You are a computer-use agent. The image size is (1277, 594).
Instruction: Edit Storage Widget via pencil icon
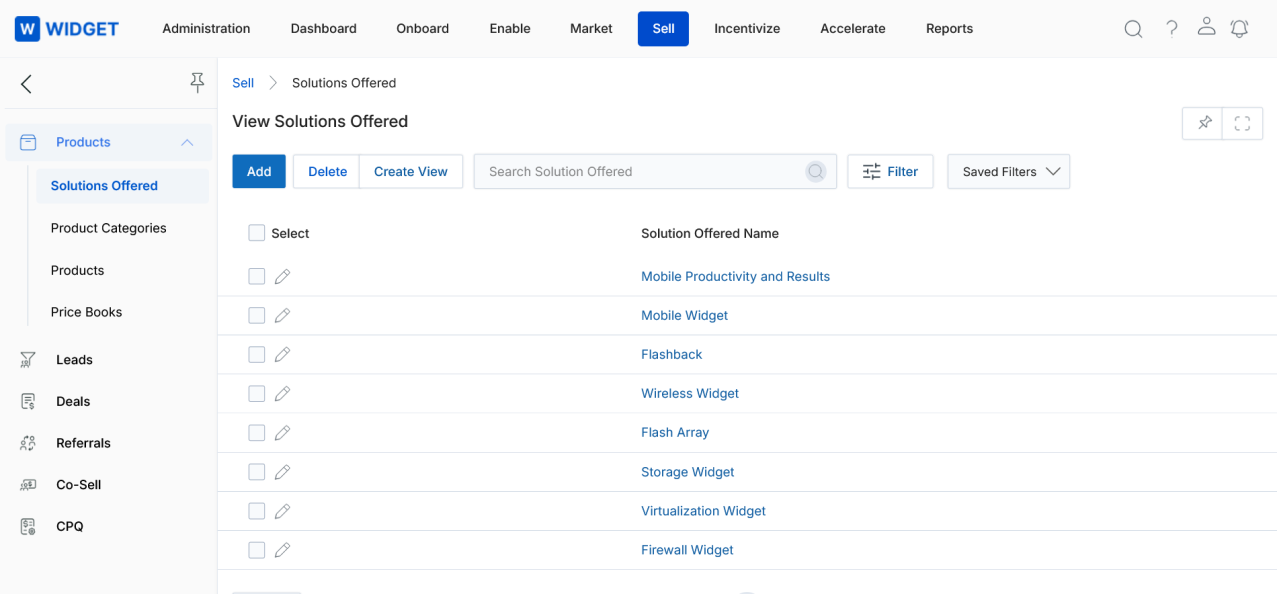(x=282, y=471)
